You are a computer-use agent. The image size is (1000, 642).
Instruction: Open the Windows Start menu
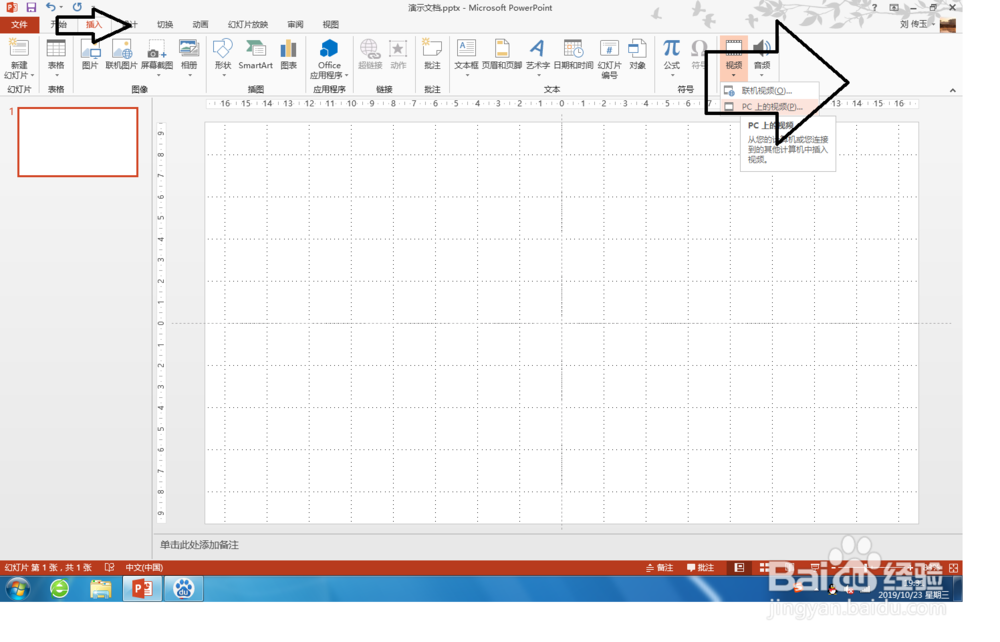click(x=18, y=588)
